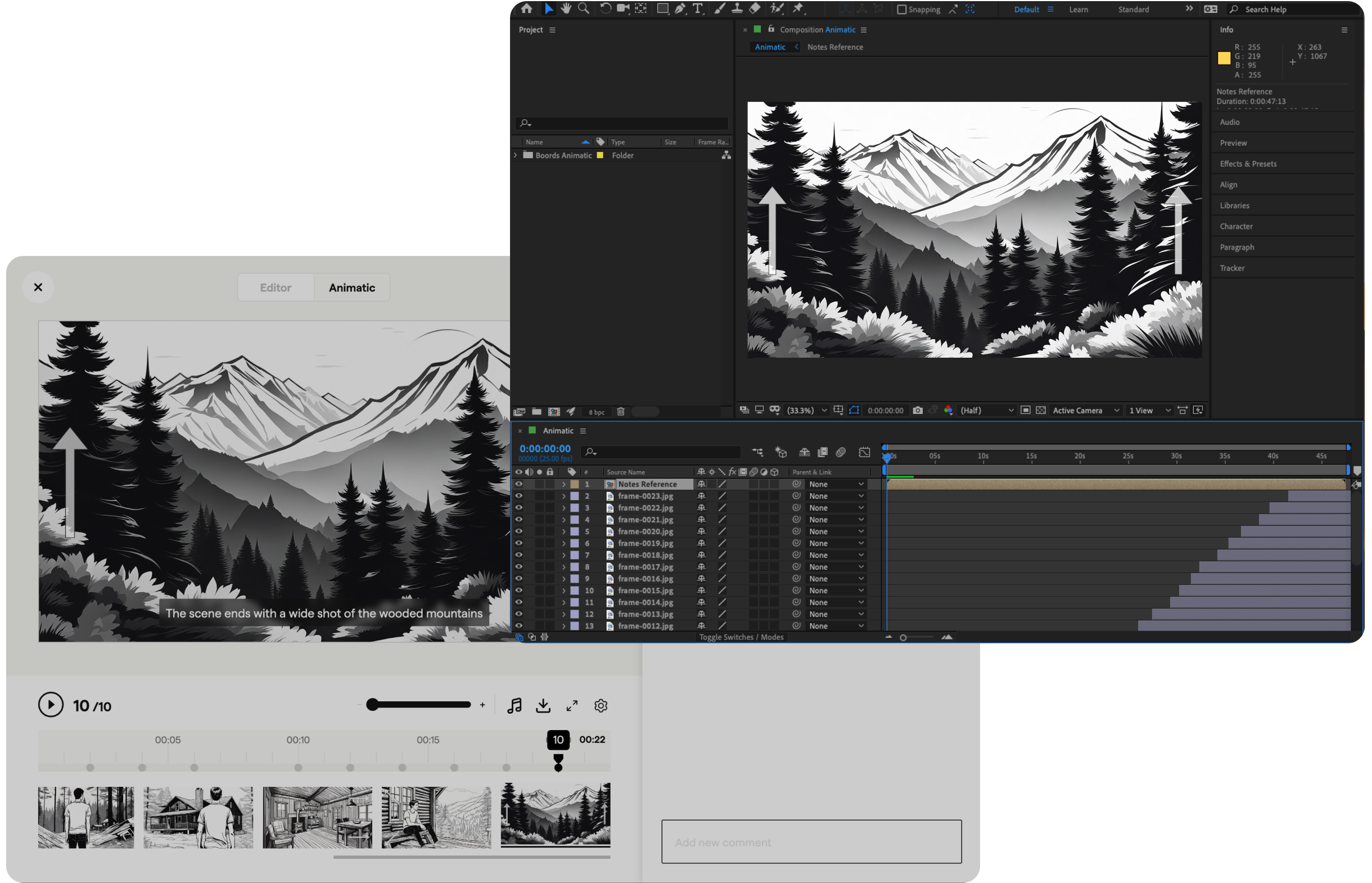Click the download button in the Boords player

pos(543,705)
